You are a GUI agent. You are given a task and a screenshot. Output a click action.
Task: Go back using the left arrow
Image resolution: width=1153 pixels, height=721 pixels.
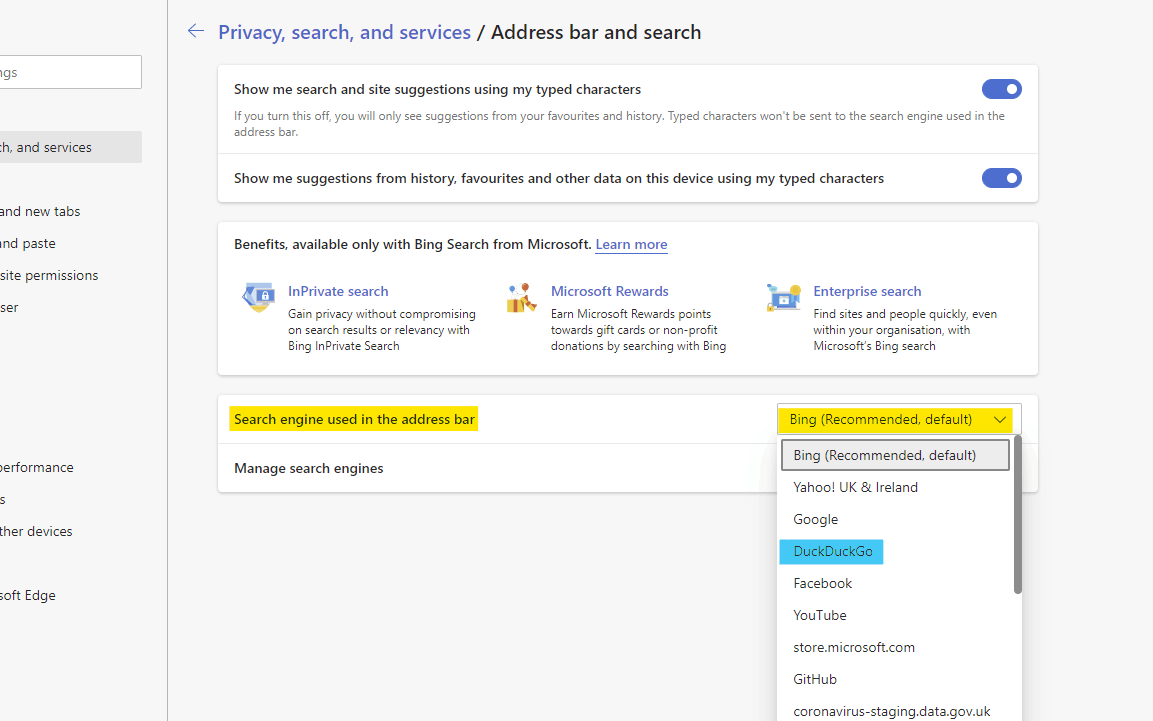tap(196, 31)
